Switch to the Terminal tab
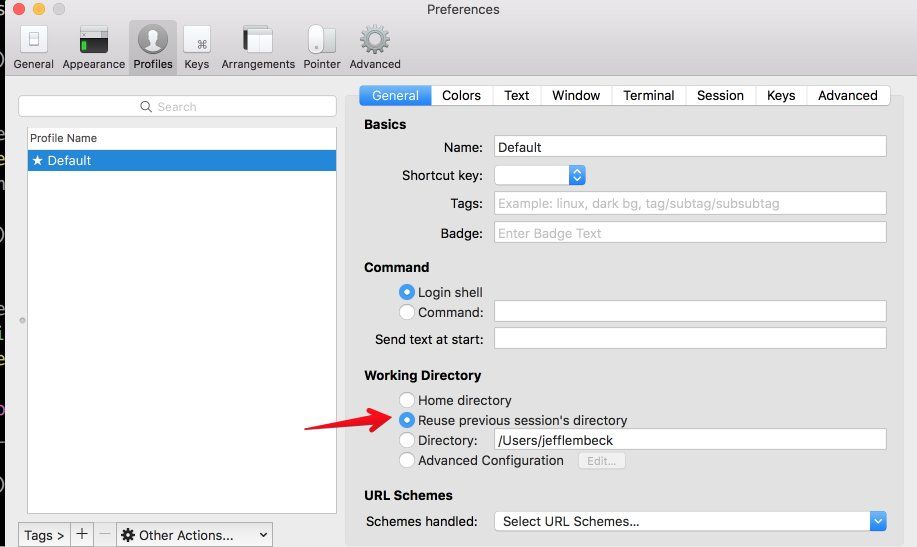 (x=648, y=96)
